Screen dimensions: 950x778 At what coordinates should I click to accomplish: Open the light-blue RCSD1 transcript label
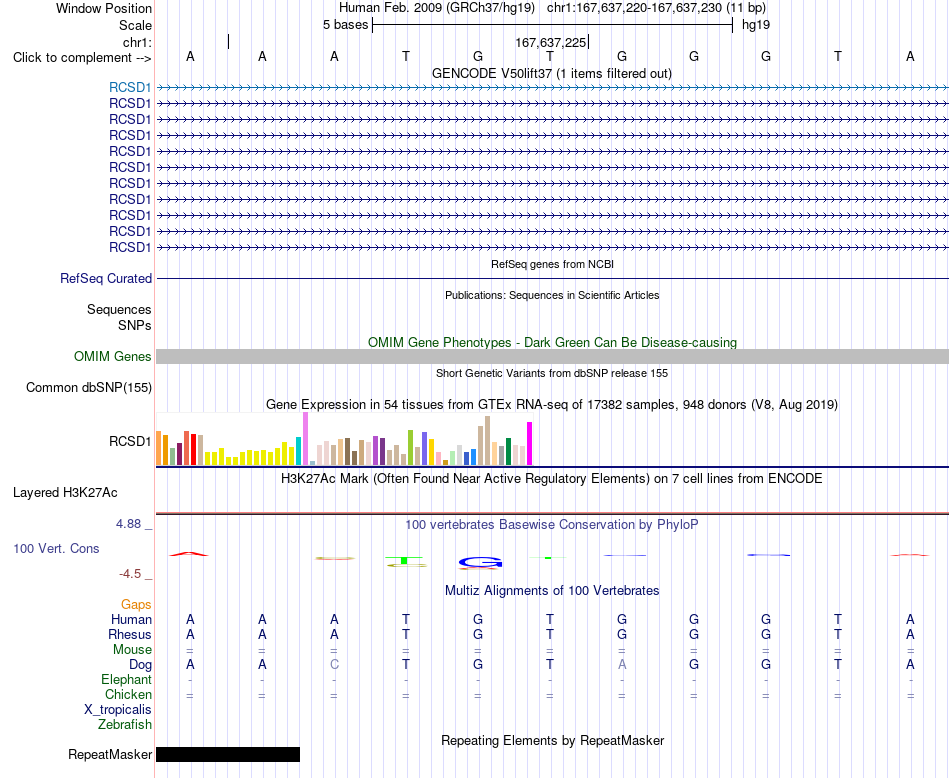coord(130,87)
